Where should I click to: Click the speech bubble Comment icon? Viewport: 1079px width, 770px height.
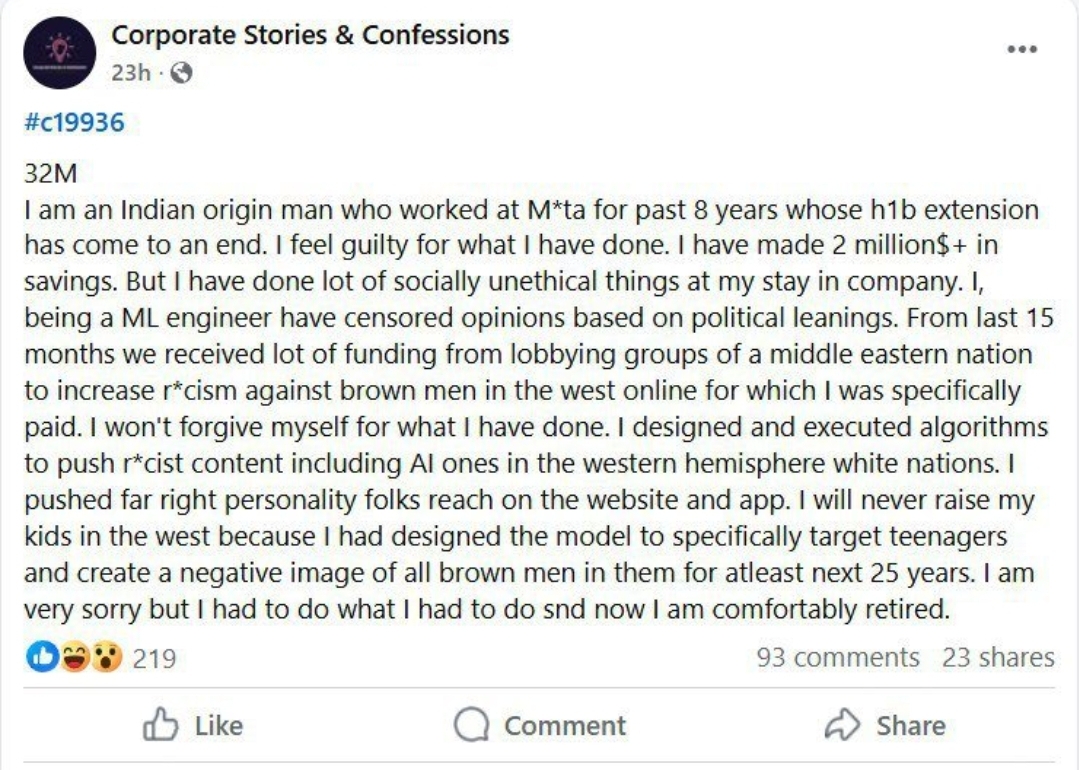tap(471, 726)
